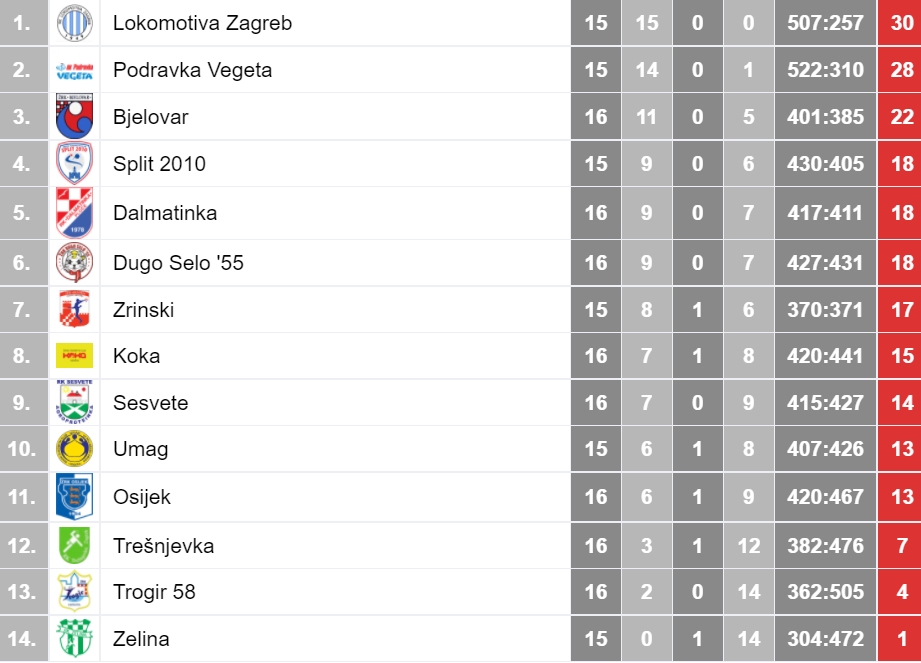Image resolution: width=921 pixels, height=663 pixels.
Task: Click the Trogir 58 team name
Action: 154,591
